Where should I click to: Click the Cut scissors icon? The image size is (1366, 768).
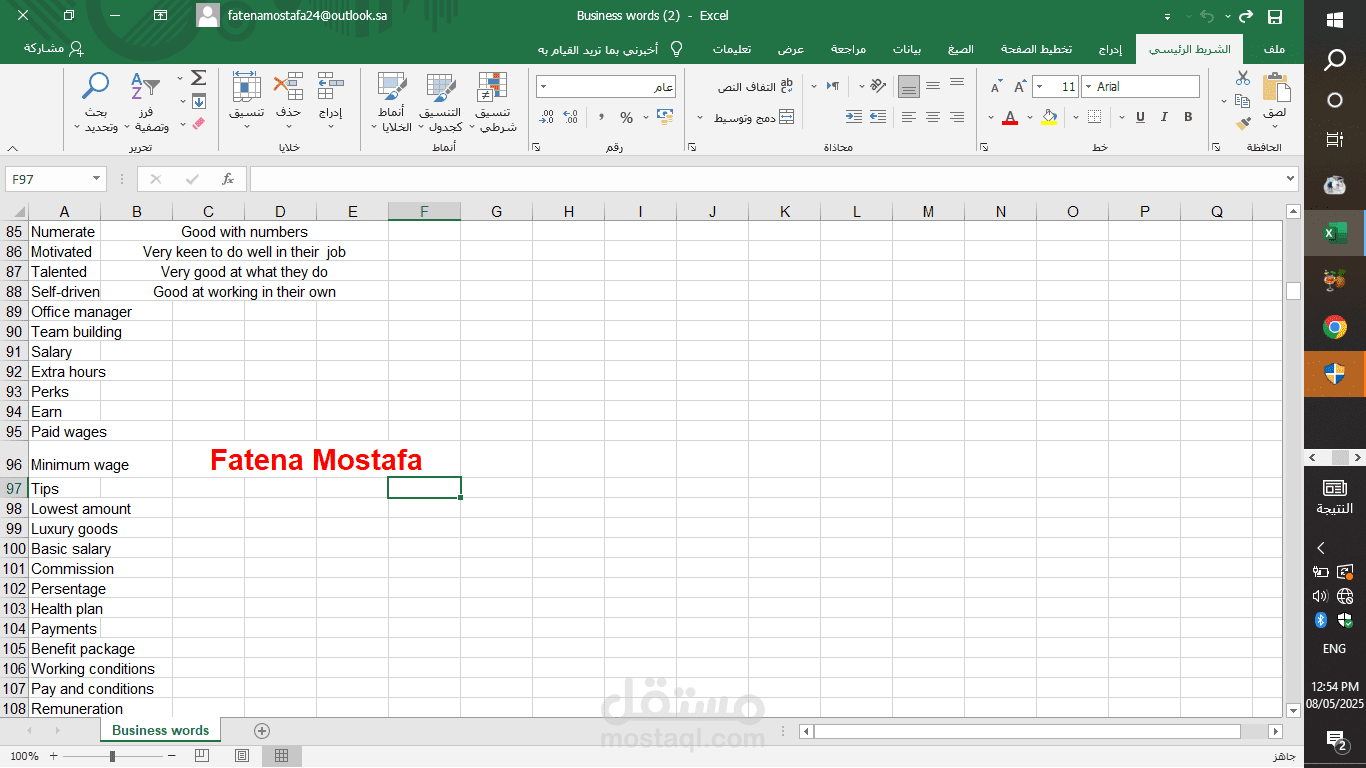(x=1243, y=78)
